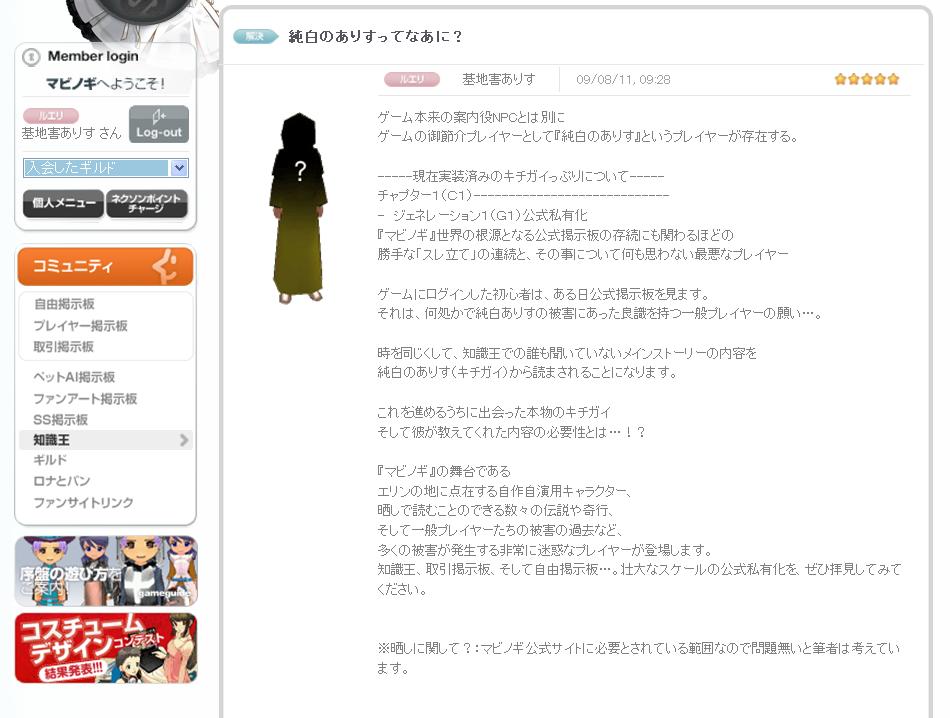Select 知識王 menu item
Image resolution: width=950 pixels, height=718 pixels.
click(51, 440)
